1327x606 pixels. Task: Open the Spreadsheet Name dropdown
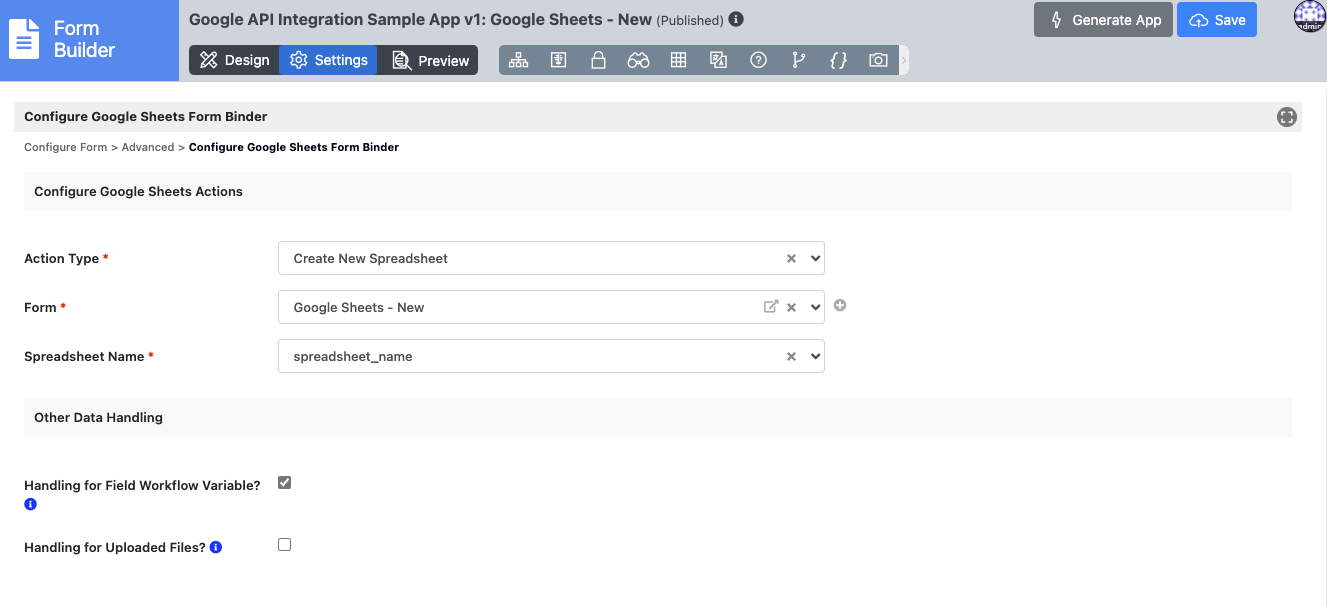click(551, 356)
